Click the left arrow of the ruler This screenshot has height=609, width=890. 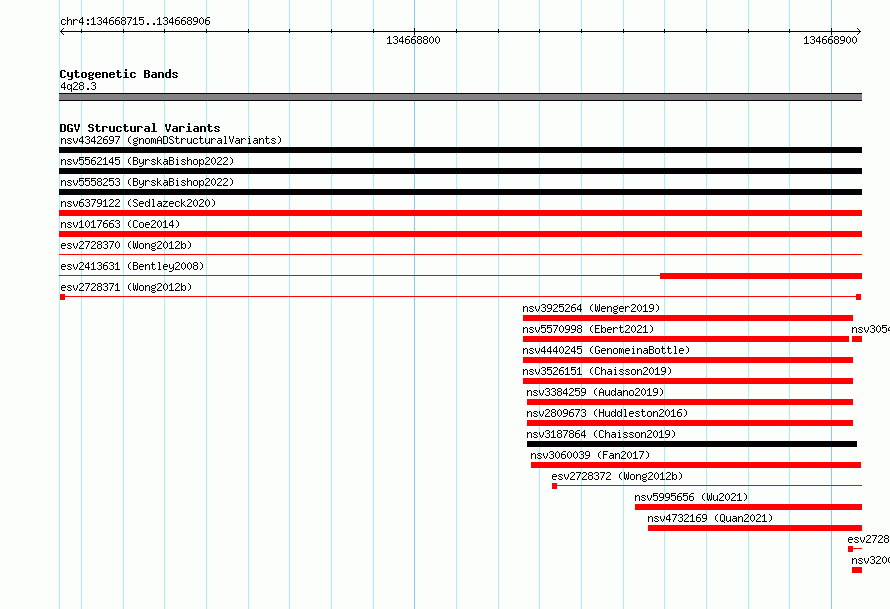point(63,32)
